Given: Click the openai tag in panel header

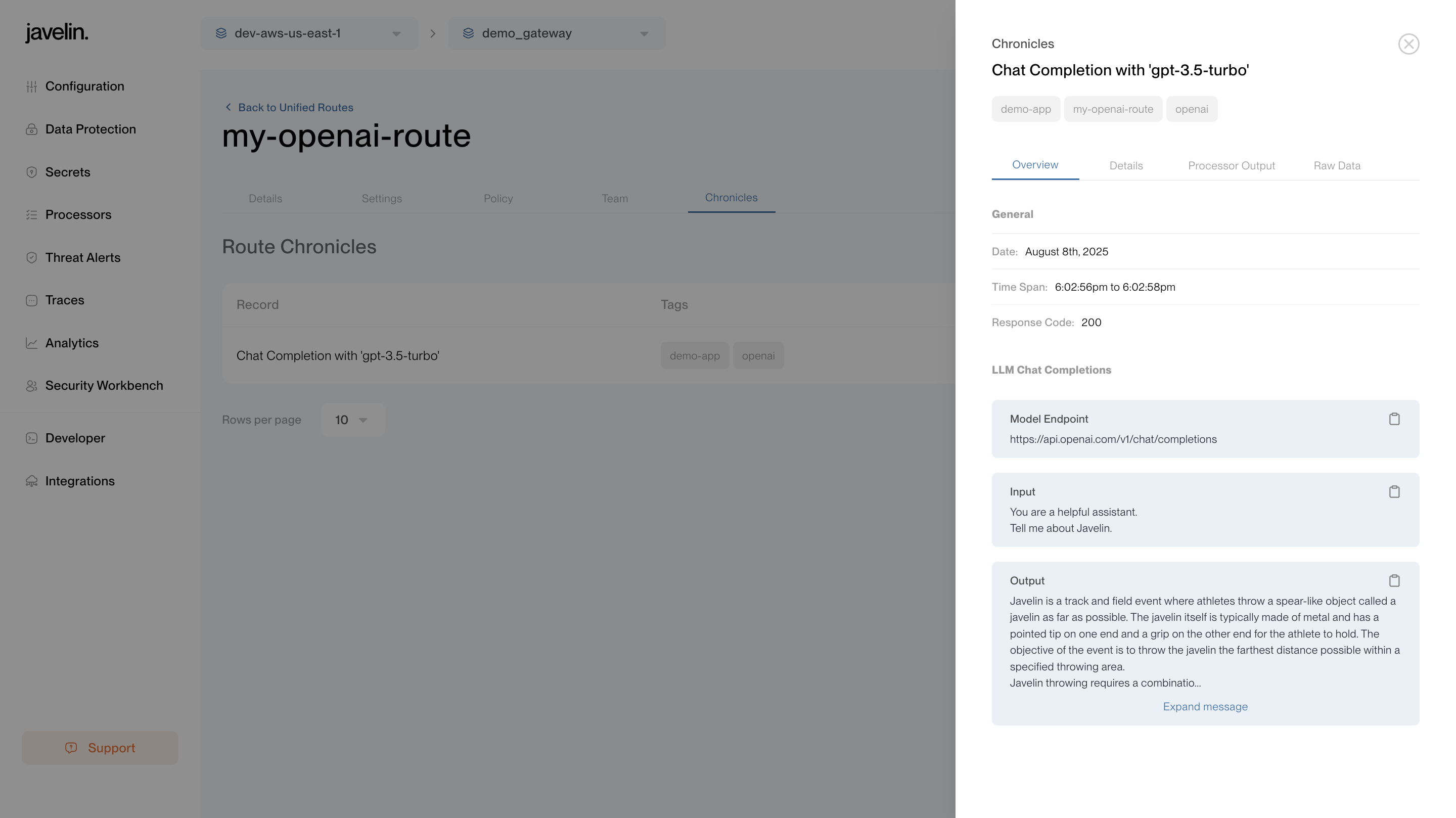Looking at the screenshot, I should click(x=1192, y=109).
